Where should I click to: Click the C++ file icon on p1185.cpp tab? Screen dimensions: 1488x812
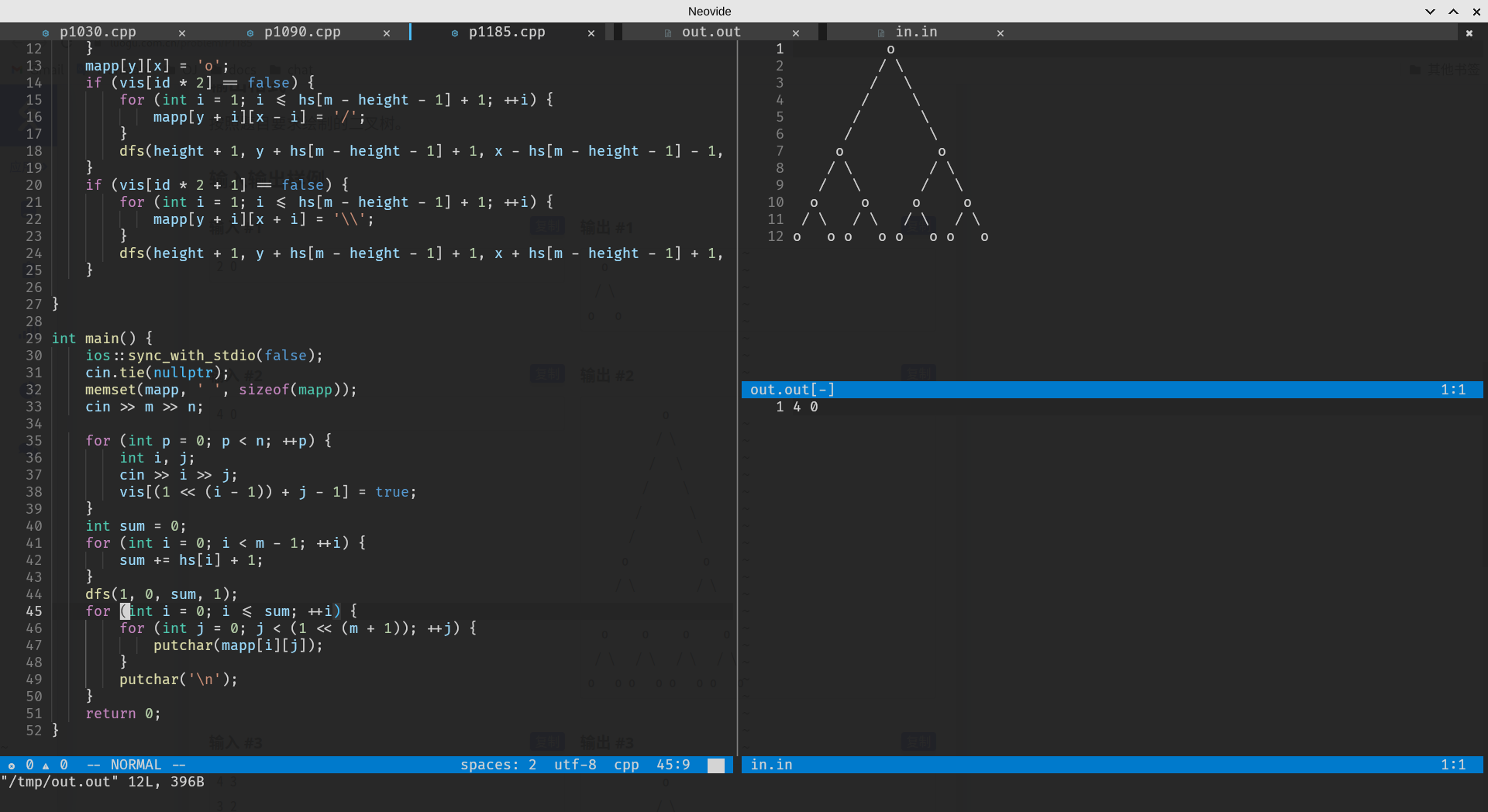[x=455, y=33]
